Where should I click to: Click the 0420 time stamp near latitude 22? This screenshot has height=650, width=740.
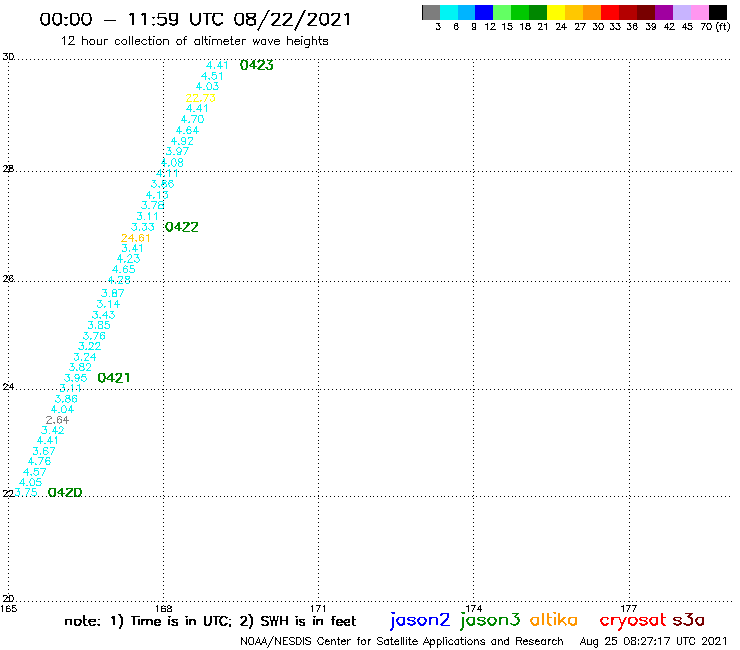(65, 492)
